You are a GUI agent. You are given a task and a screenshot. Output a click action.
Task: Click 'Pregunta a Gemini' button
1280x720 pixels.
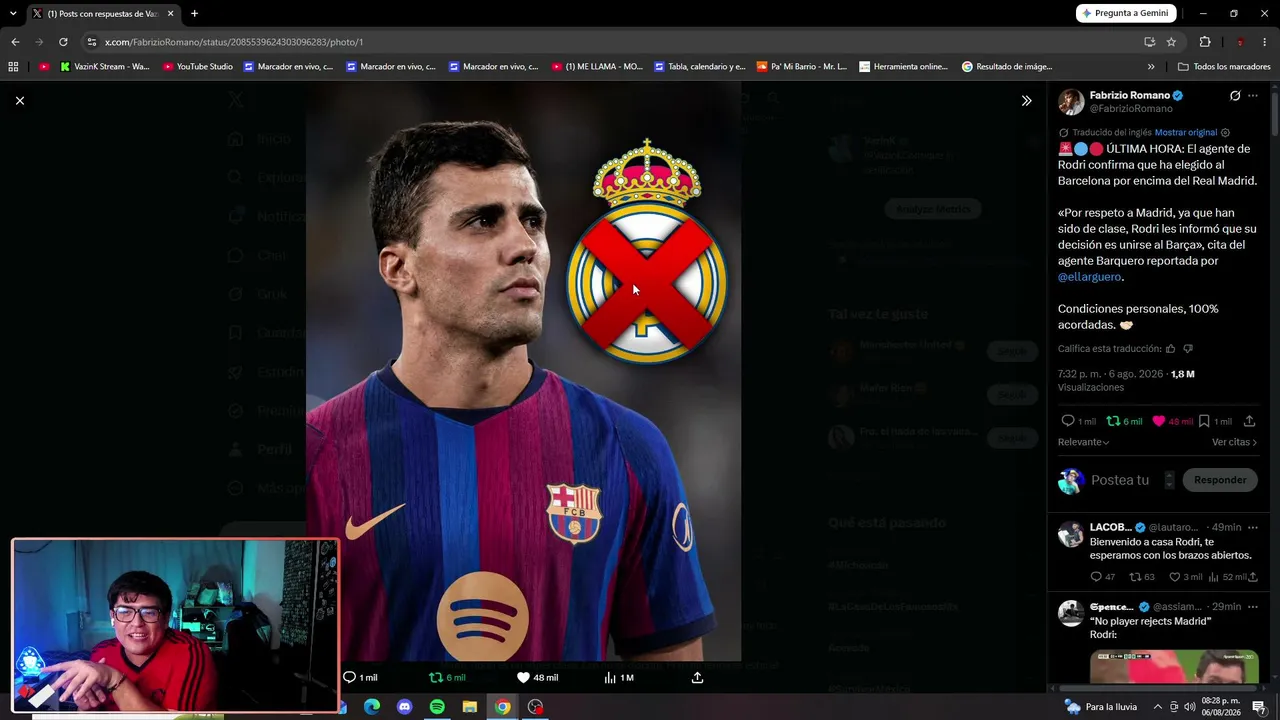pos(1126,13)
